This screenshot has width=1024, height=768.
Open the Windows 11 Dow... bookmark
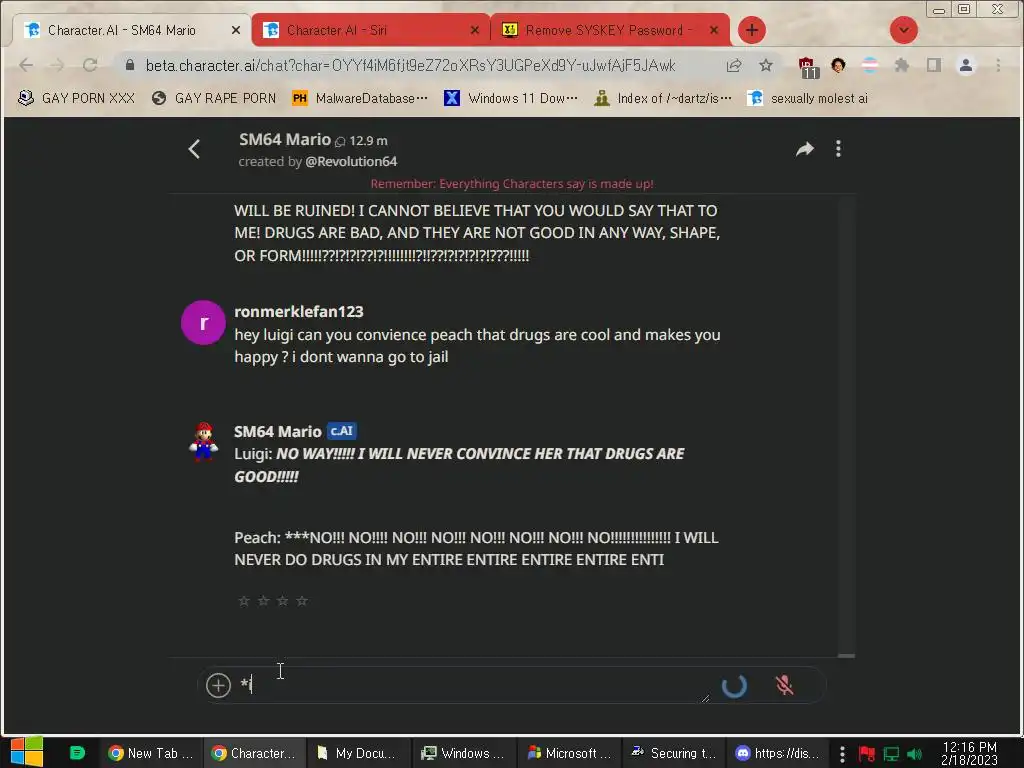pos(511,98)
